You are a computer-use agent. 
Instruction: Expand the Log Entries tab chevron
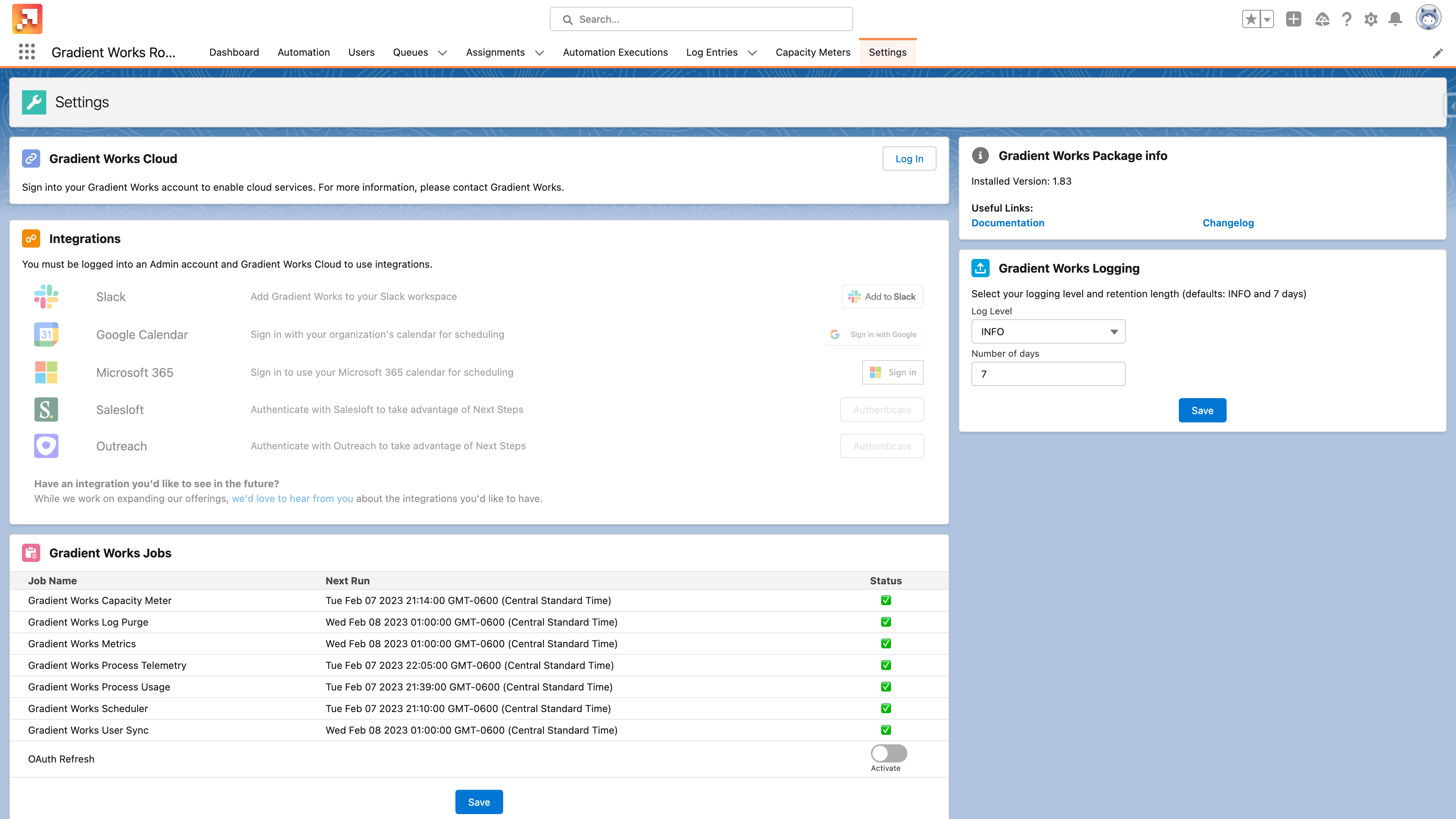[x=752, y=53]
